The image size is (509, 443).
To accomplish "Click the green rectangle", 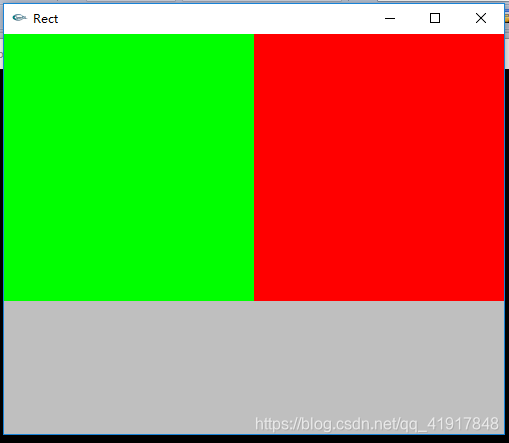I will (129, 167).
